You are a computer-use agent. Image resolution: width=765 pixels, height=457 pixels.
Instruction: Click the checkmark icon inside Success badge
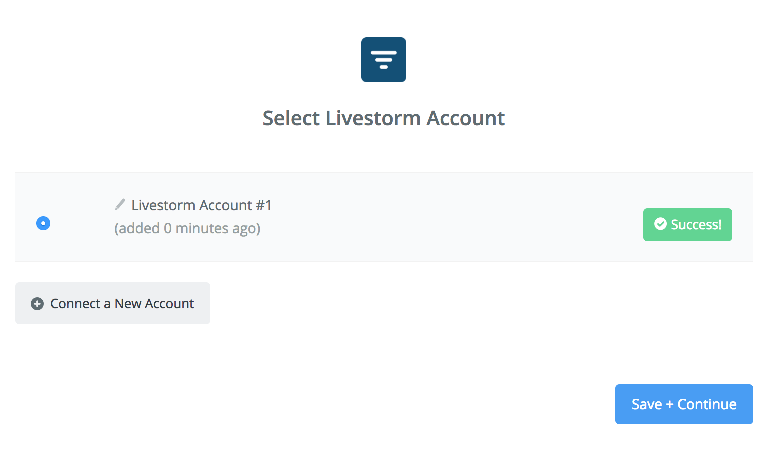pos(660,224)
